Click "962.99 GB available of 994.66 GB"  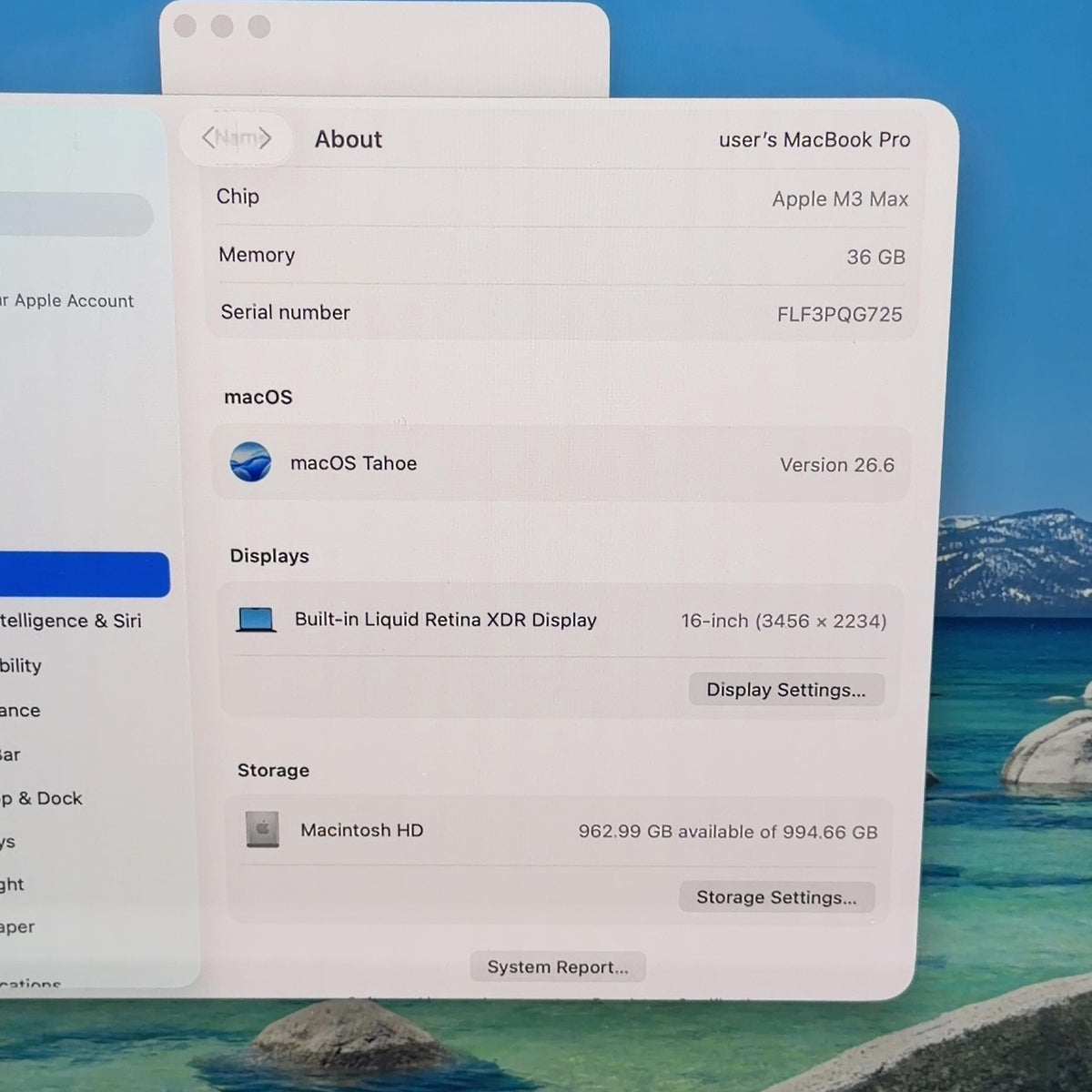pos(728,832)
